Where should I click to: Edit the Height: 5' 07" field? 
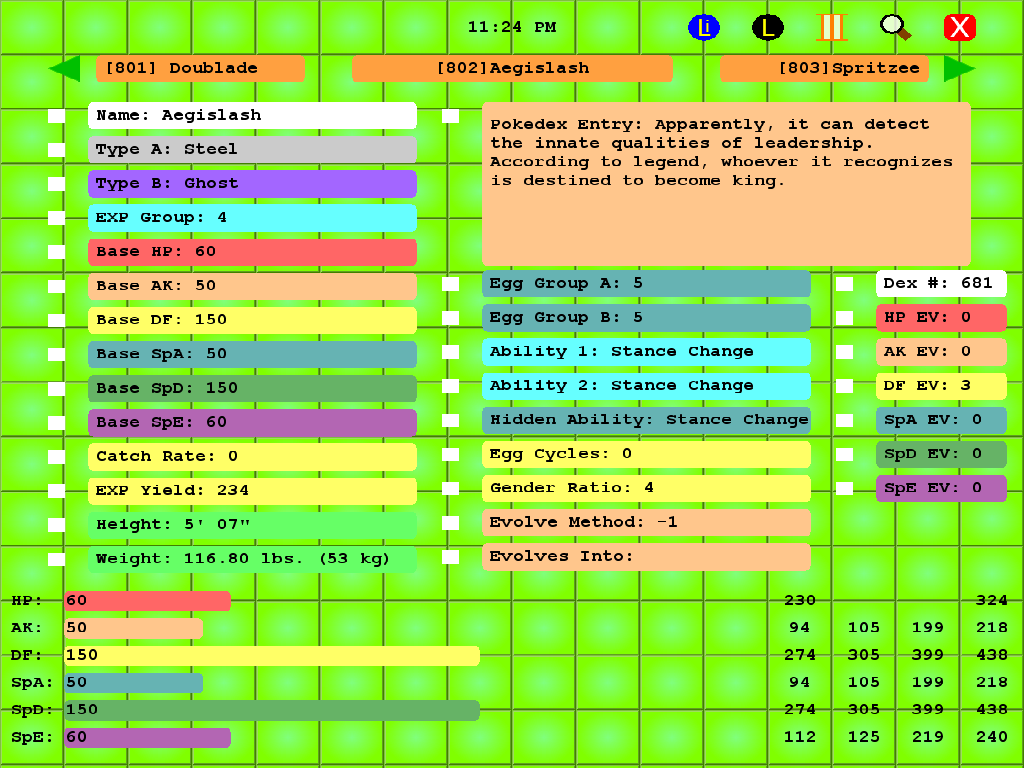click(252, 524)
